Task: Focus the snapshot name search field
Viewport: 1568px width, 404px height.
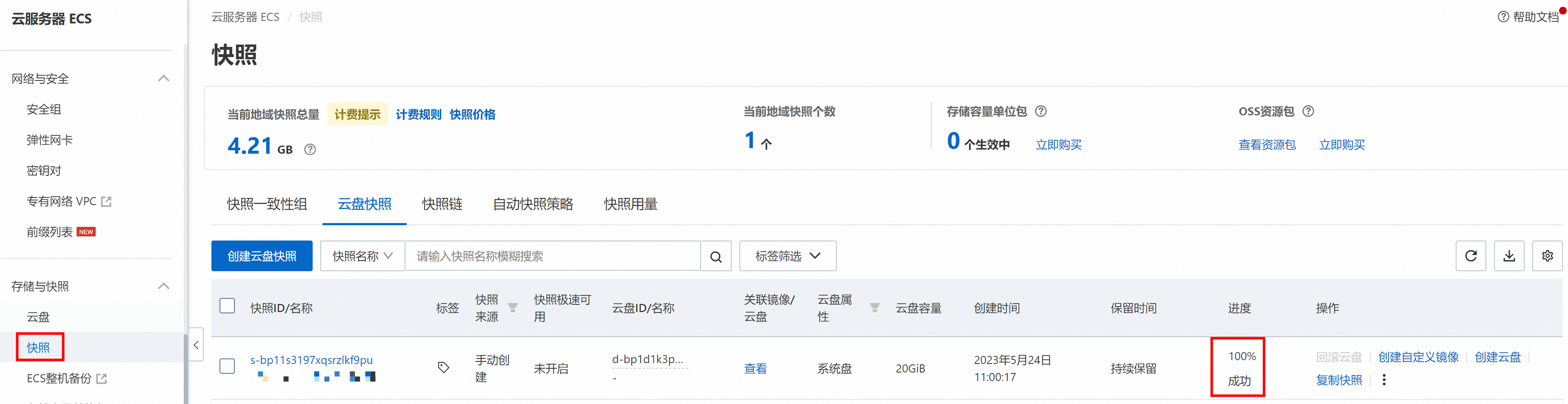Action: pyautogui.click(x=552, y=257)
